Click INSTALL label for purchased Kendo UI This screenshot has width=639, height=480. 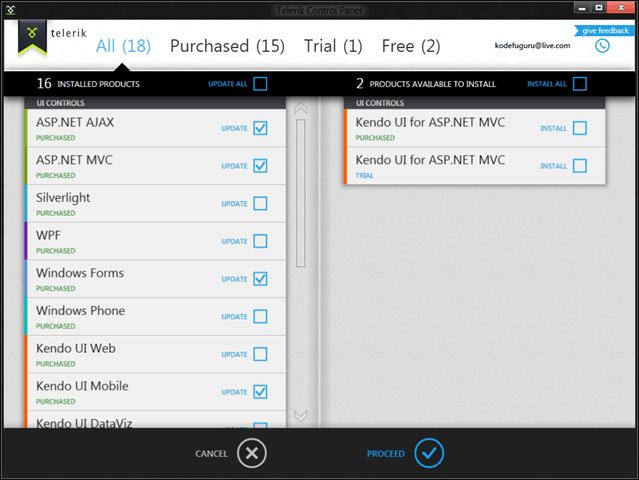(553, 128)
